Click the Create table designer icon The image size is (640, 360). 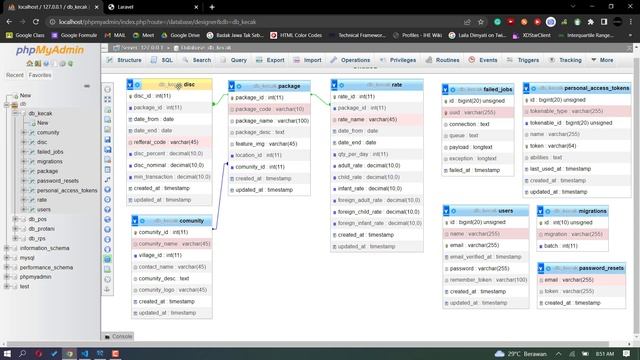107,169
